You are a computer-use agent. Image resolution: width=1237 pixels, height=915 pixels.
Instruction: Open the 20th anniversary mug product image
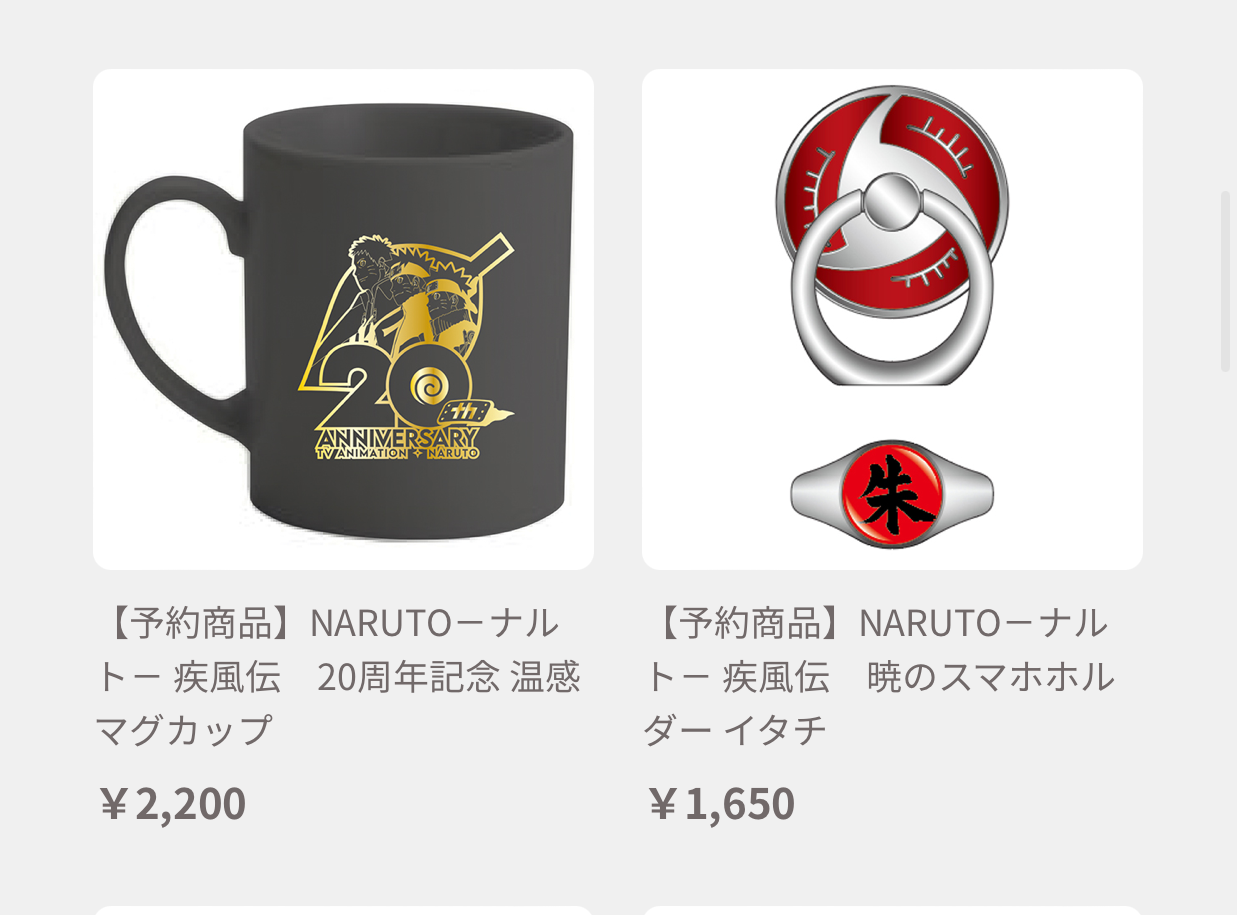pos(343,319)
